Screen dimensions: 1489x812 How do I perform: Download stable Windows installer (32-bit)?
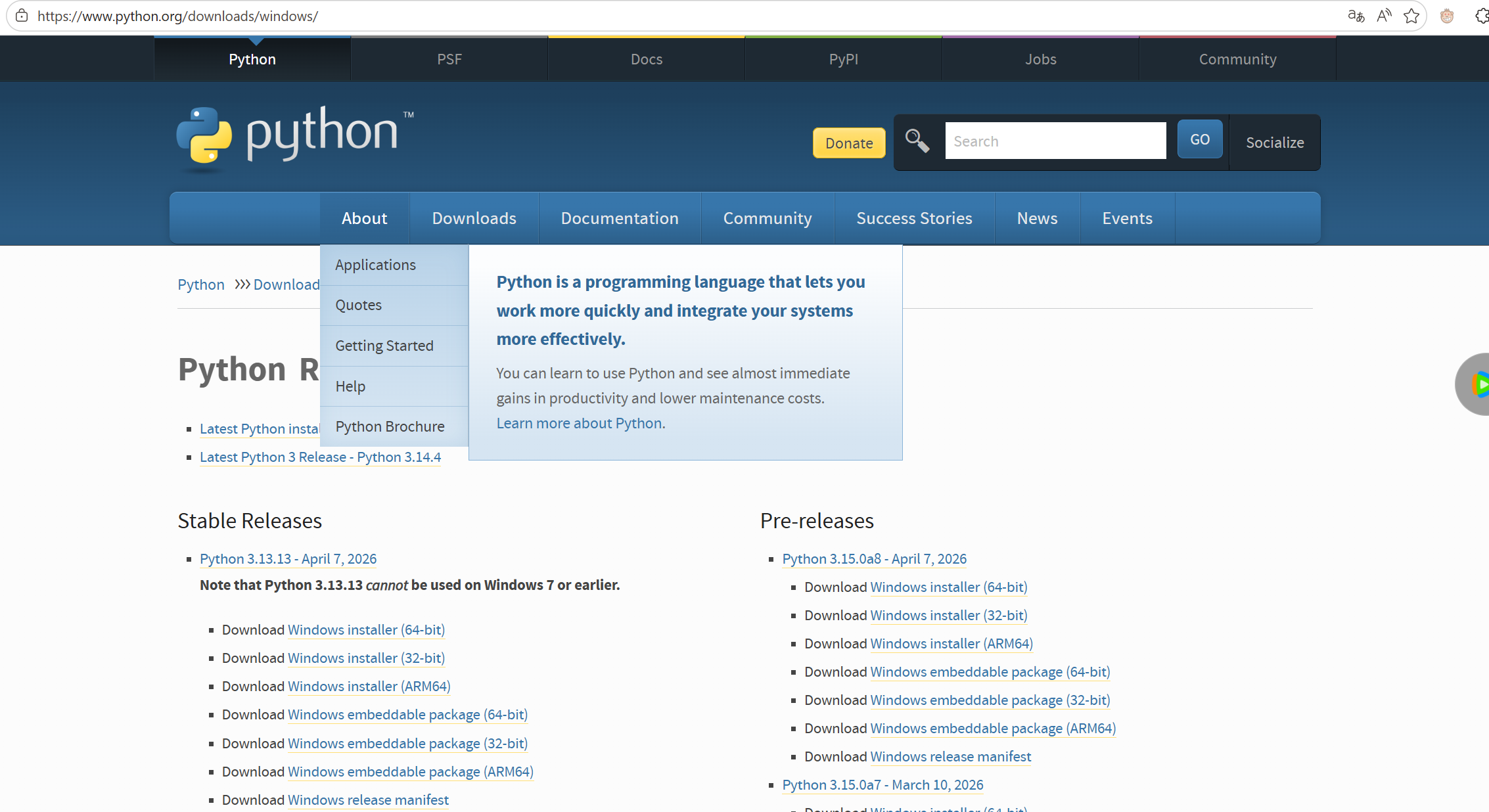click(366, 658)
